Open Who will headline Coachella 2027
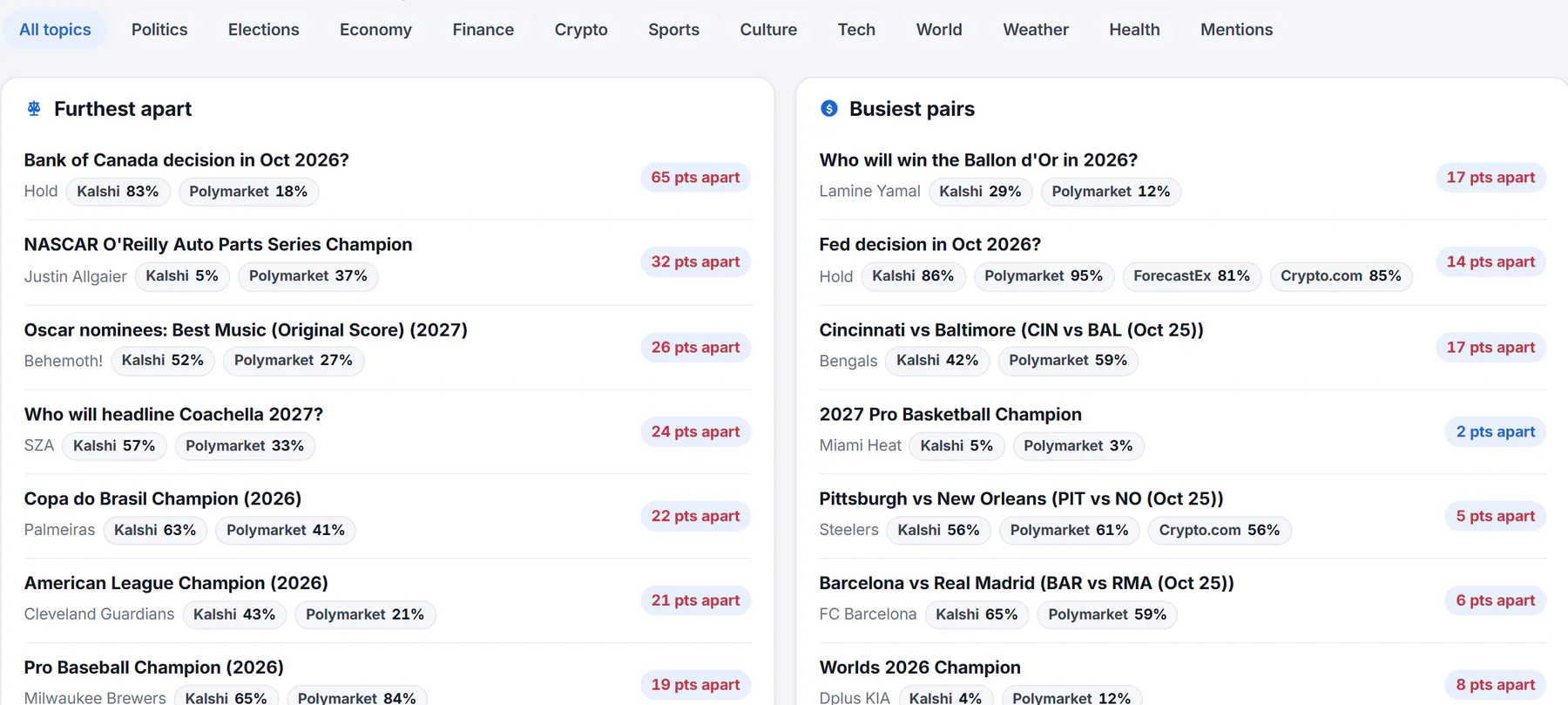1568x705 pixels. [173, 415]
